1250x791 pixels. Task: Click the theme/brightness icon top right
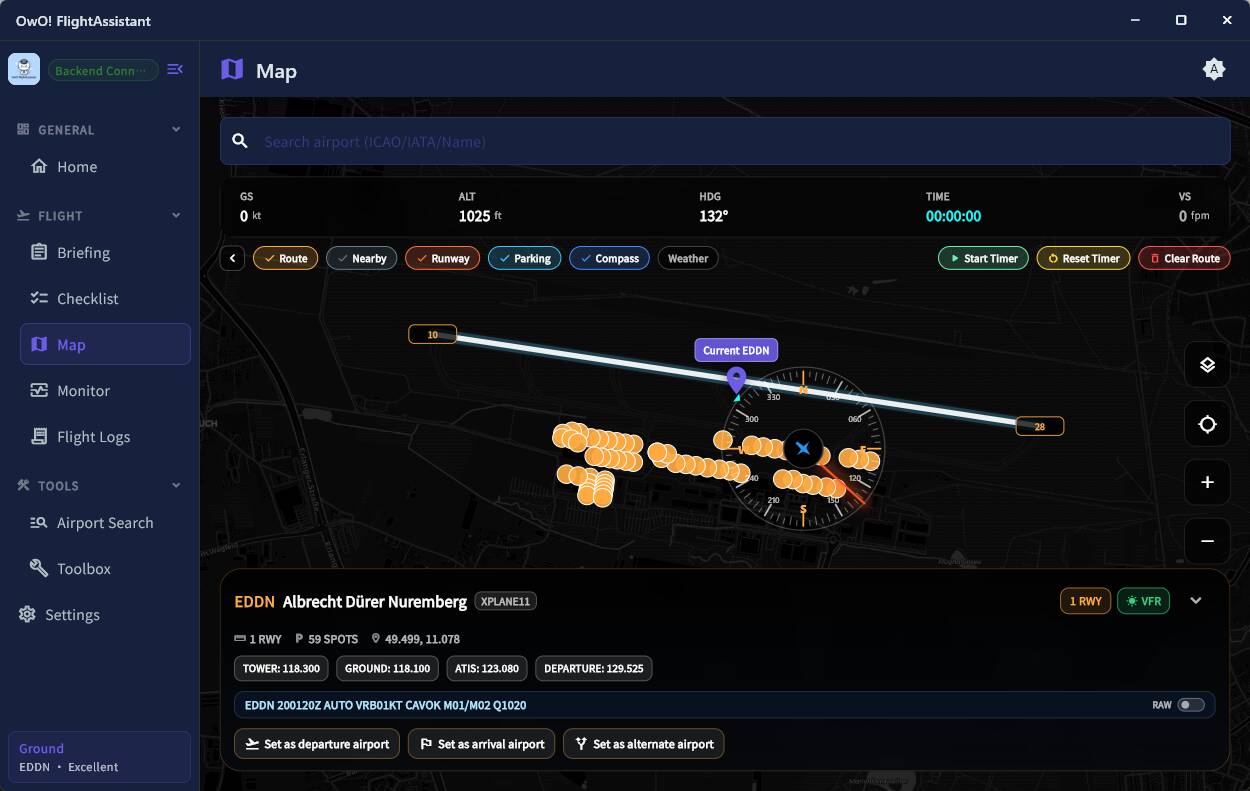point(1213,69)
